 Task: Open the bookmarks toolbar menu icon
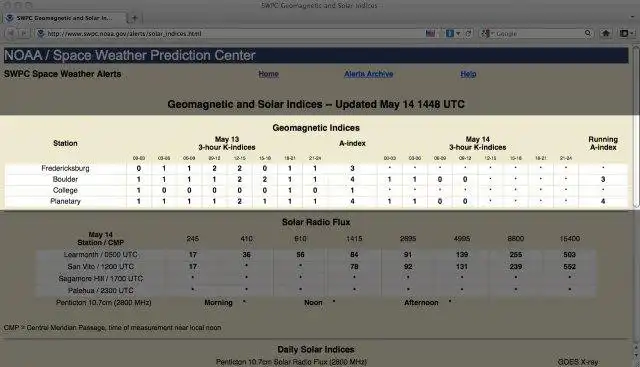(x=624, y=33)
